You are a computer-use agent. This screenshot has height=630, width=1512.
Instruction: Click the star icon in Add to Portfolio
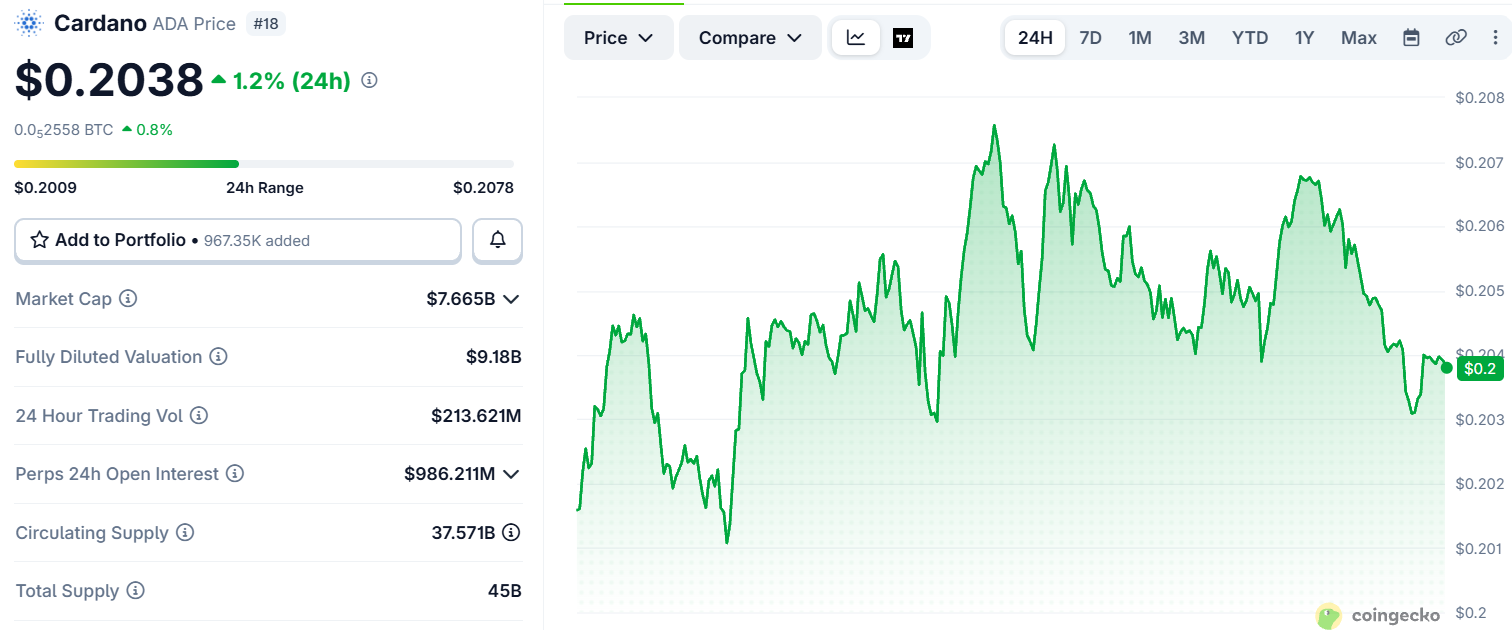click(40, 240)
